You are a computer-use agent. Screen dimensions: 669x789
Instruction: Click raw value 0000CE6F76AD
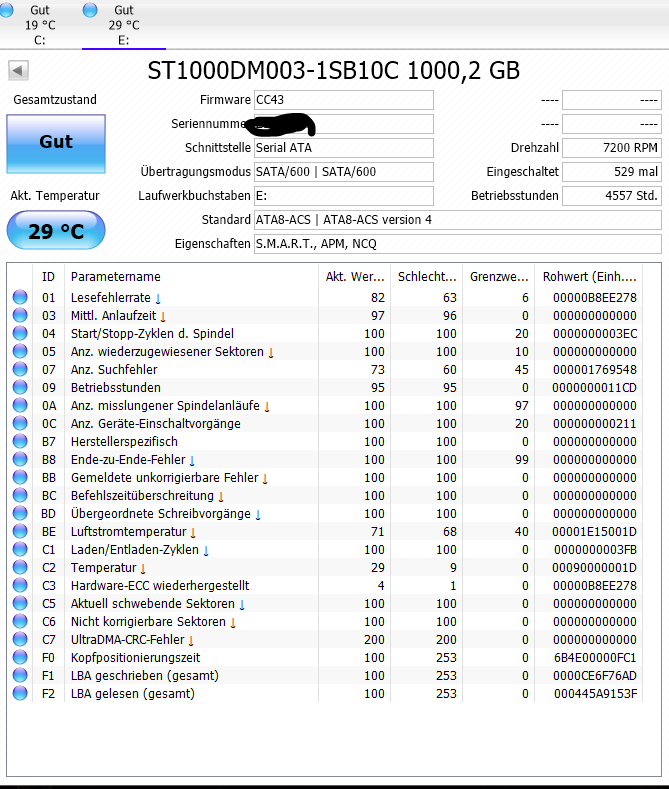[595, 676]
